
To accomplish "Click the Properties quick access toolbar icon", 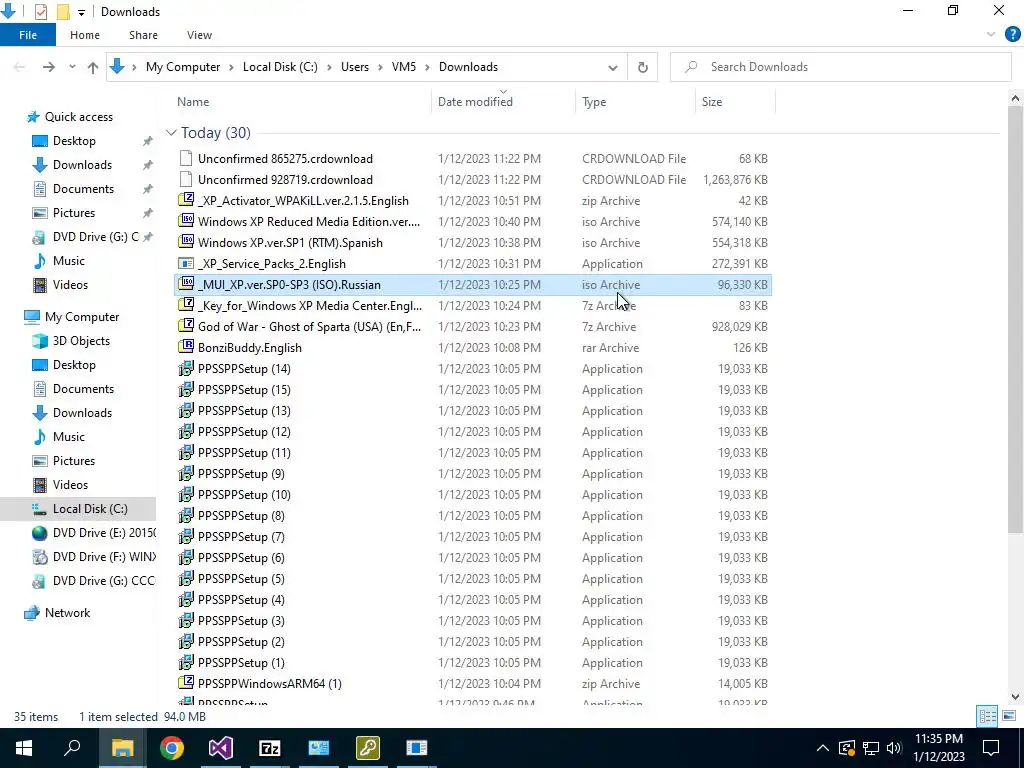I will [x=40, y=12].
